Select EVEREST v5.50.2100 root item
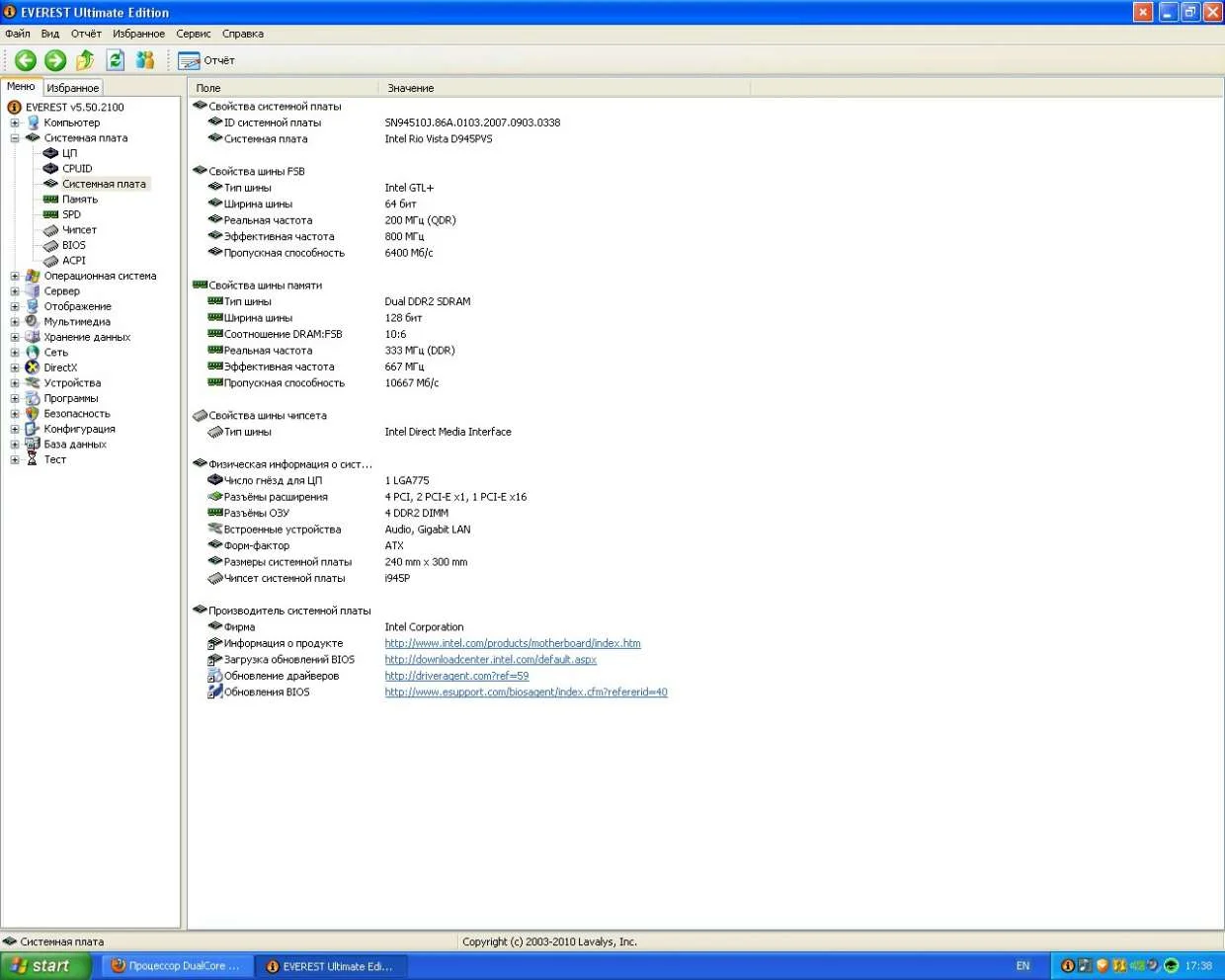The width and height of the screenshot is (1225, 980). pos(74,107)
